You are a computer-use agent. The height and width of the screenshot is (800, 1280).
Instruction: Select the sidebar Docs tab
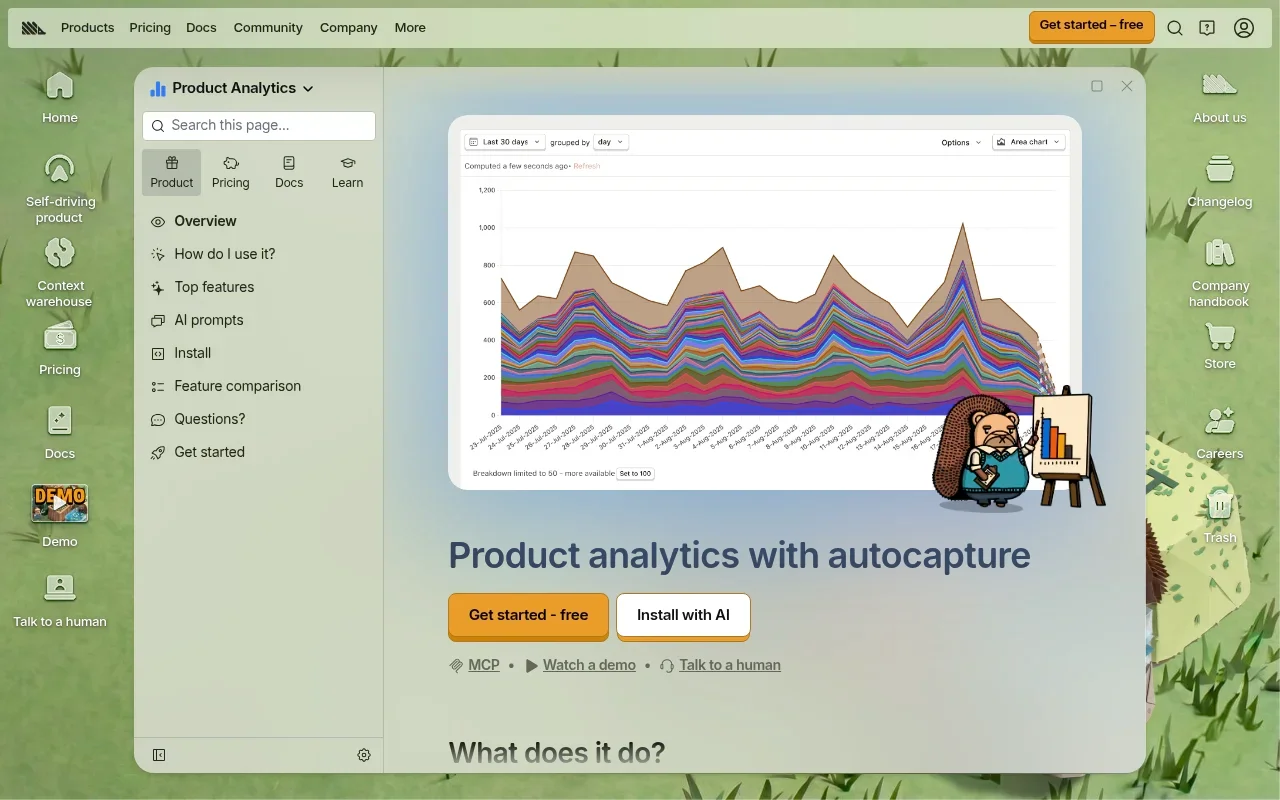coord(289,172)
